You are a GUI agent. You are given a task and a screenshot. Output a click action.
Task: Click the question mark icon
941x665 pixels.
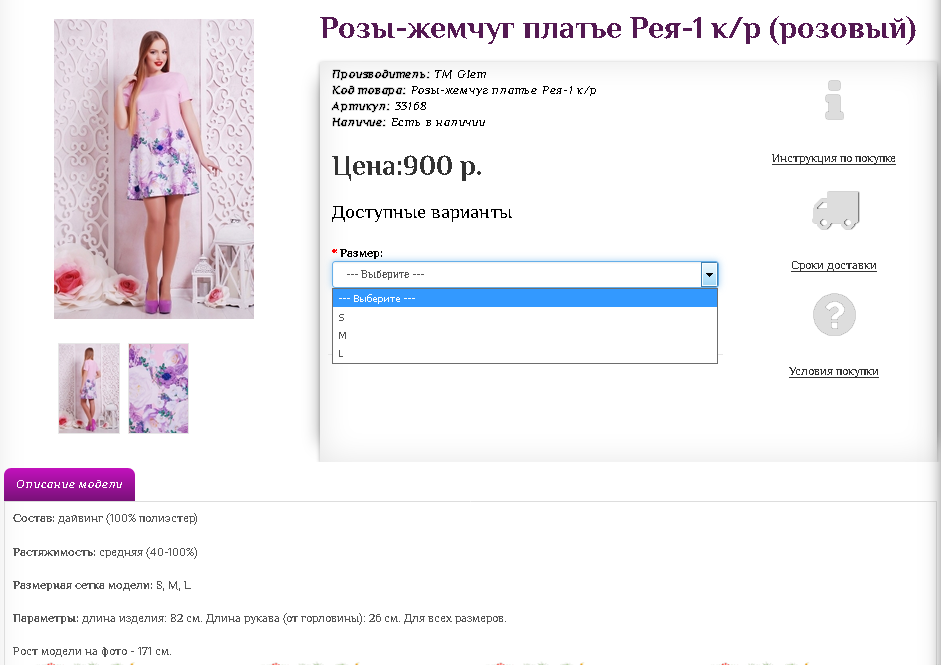(x=834, y=314)
